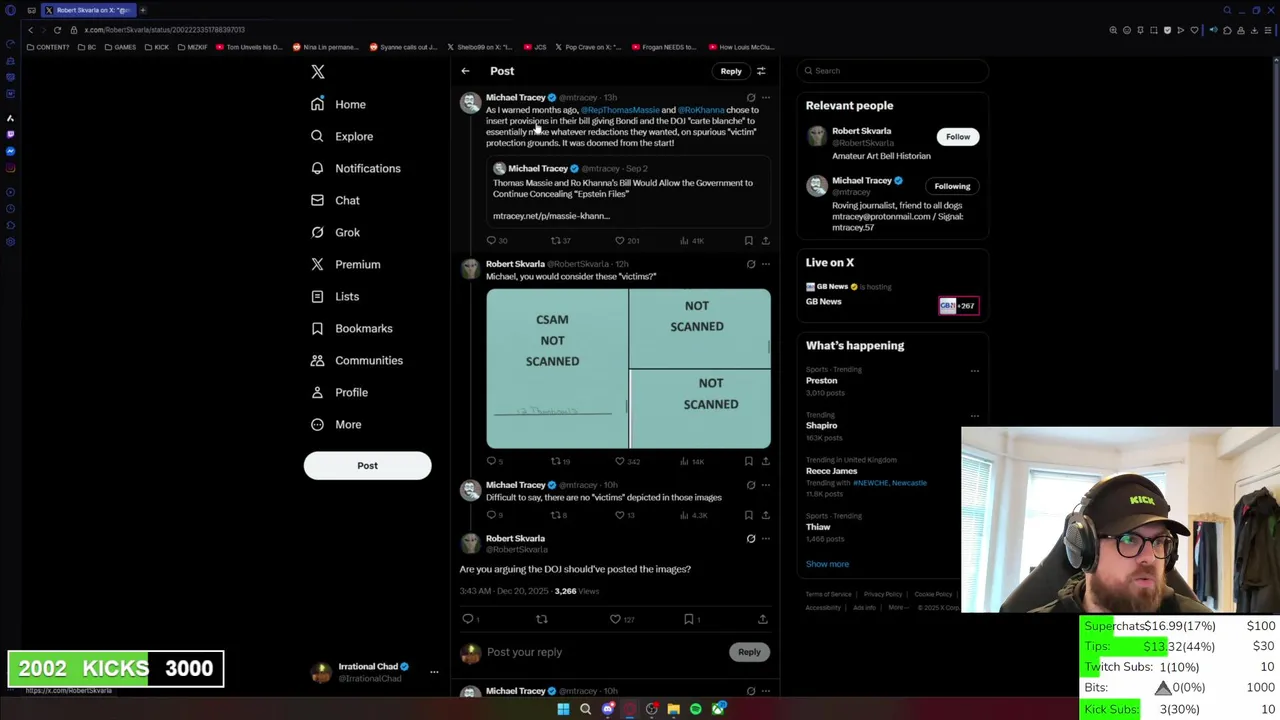Open the More circle icon menu
This screenshot has height=720, width=1280.
point(317,424)
